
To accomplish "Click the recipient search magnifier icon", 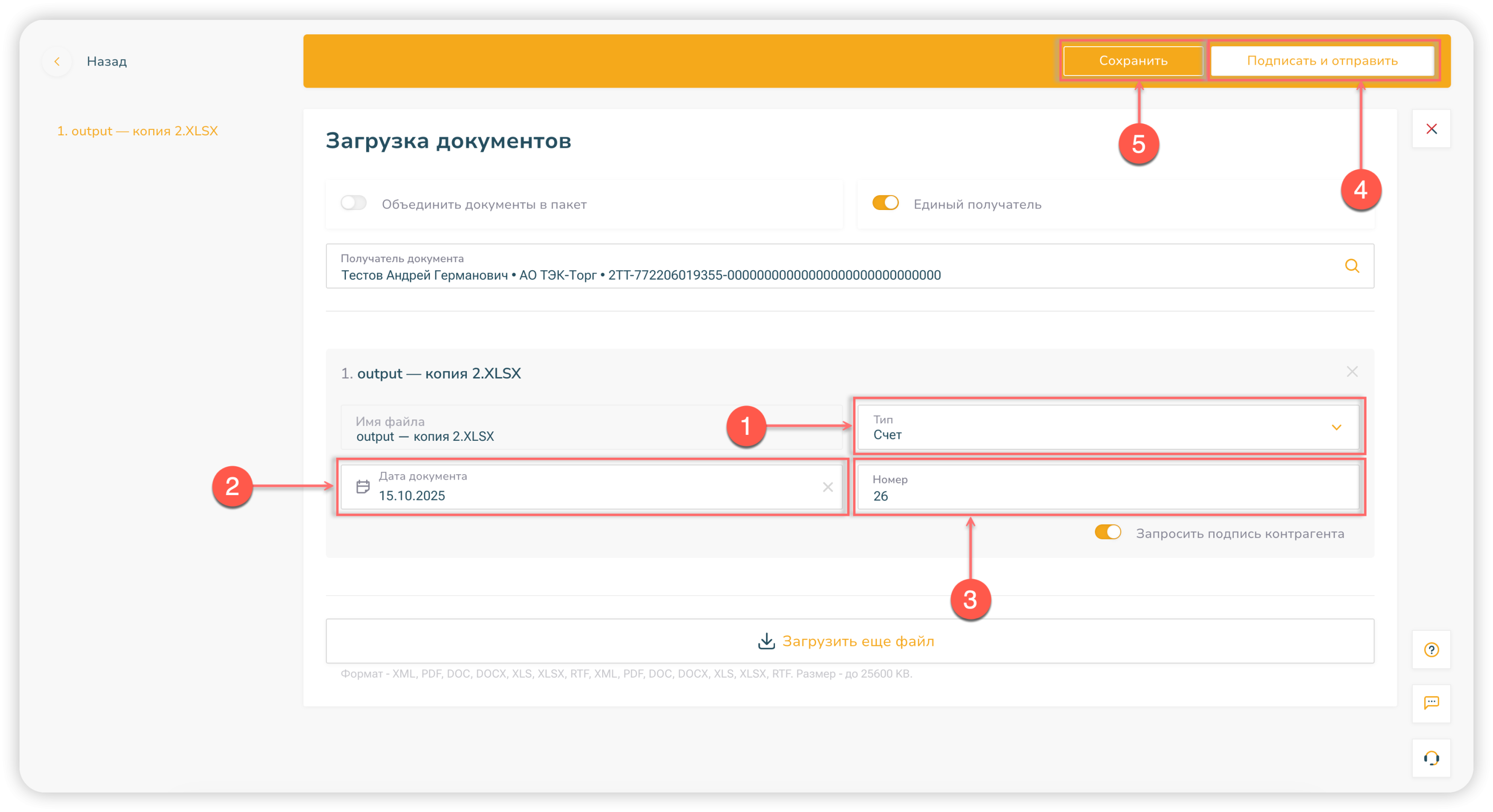I will [1352, 266].
